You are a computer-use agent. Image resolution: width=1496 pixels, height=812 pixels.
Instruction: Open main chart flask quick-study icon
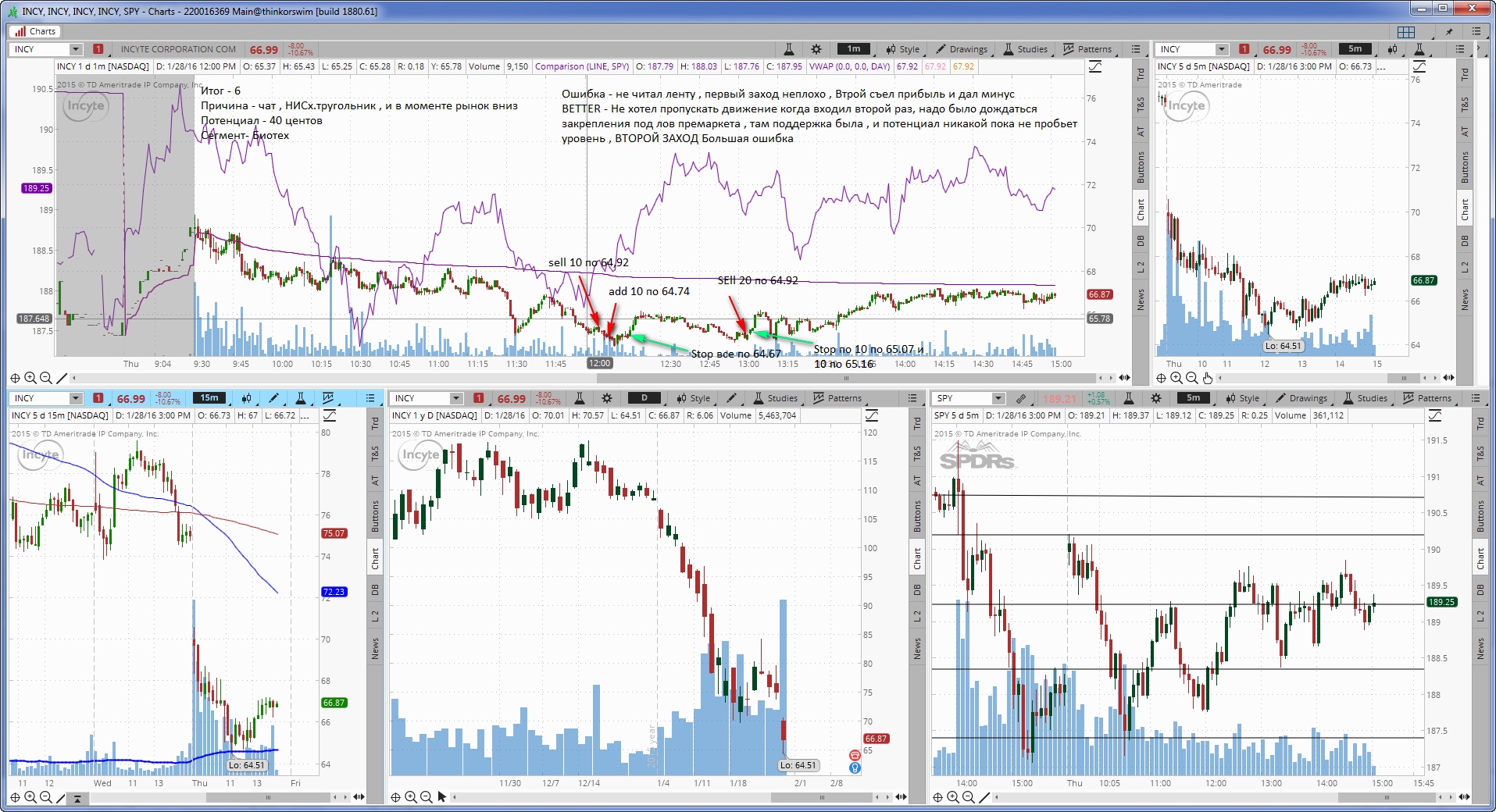(x=789, y=49)
